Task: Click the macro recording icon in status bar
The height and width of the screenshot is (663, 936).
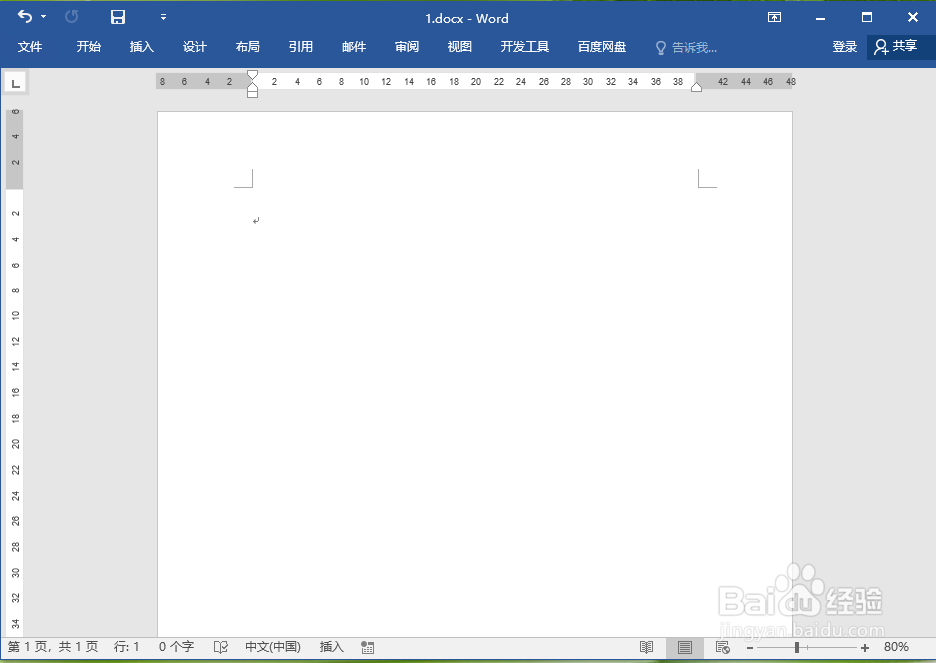Action: point(367,647)
